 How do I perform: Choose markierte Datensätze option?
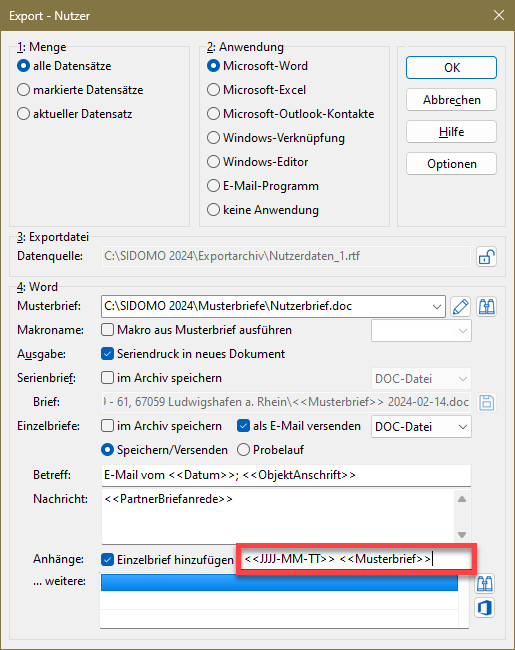pos(23,90)
